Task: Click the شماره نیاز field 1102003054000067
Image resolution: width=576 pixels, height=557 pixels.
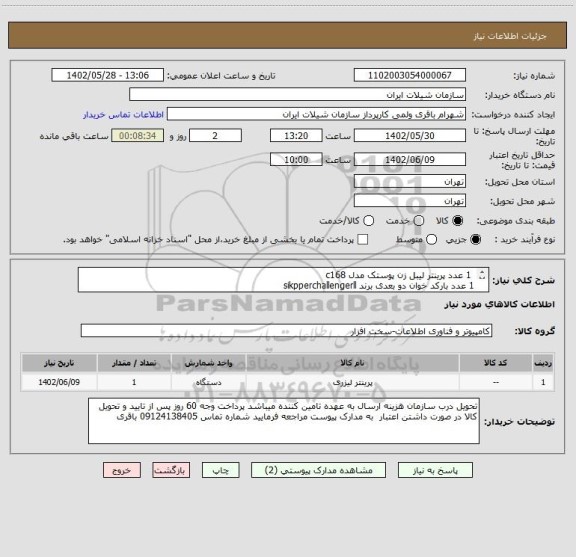Action: click(410, 75)
